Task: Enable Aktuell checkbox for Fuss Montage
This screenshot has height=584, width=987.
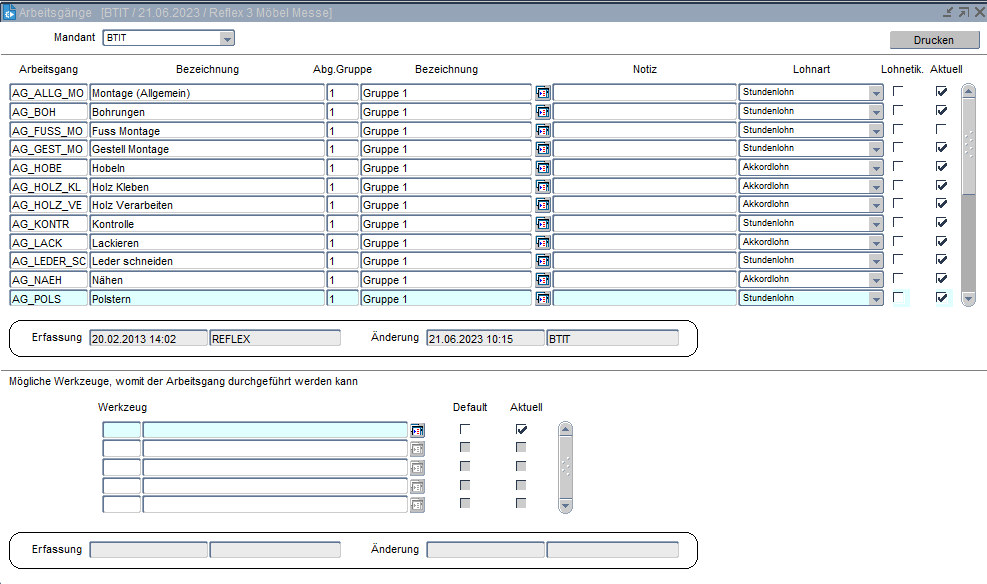Action: click(941, 130)
